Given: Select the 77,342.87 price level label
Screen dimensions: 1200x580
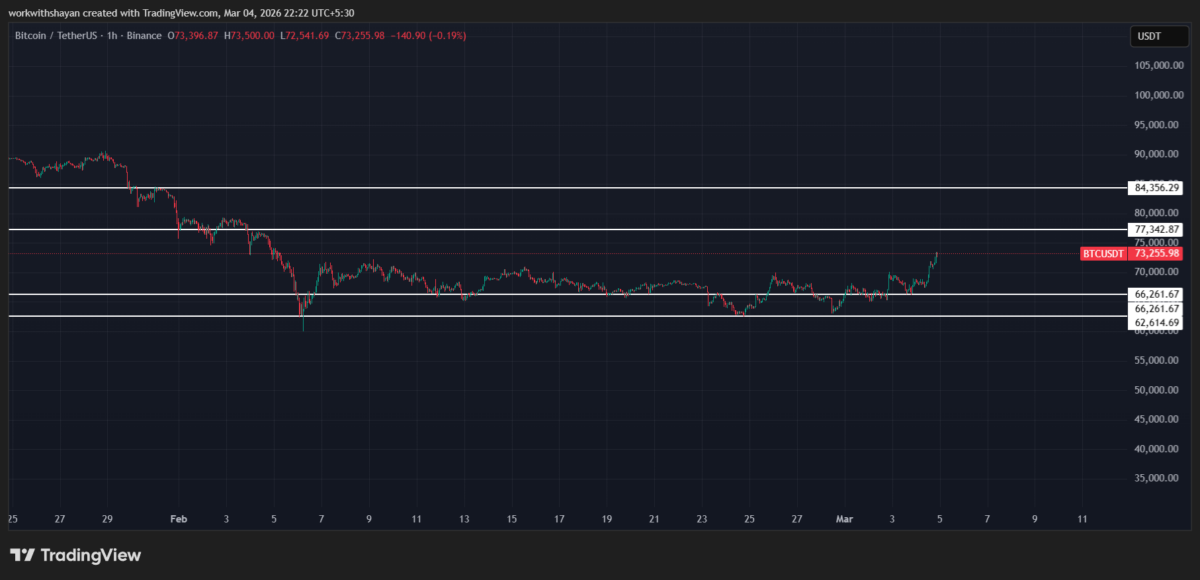Looking at the screenshot, I should click(x=1157, y=230).
